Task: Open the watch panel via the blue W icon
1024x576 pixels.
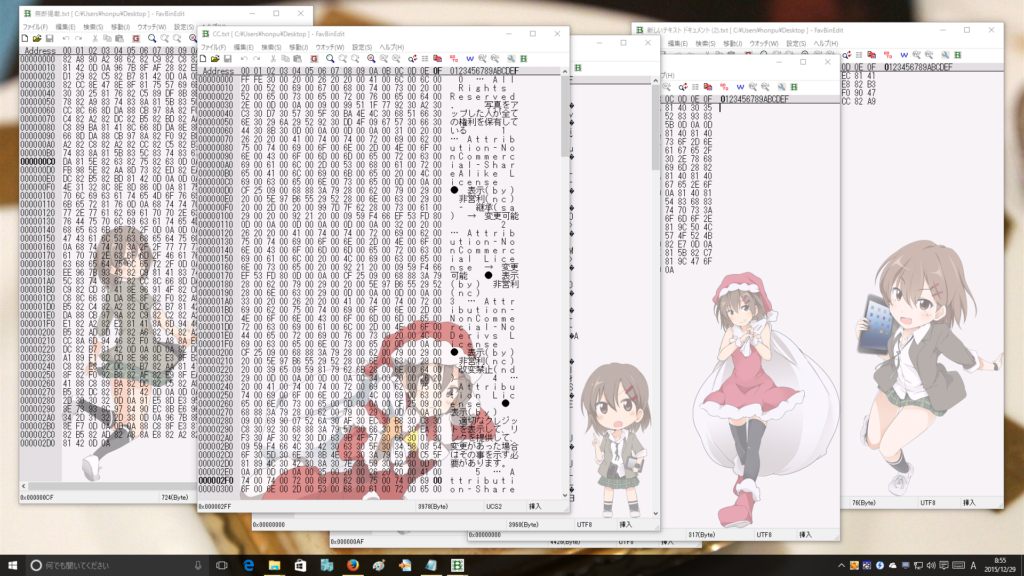Action: 470,58
